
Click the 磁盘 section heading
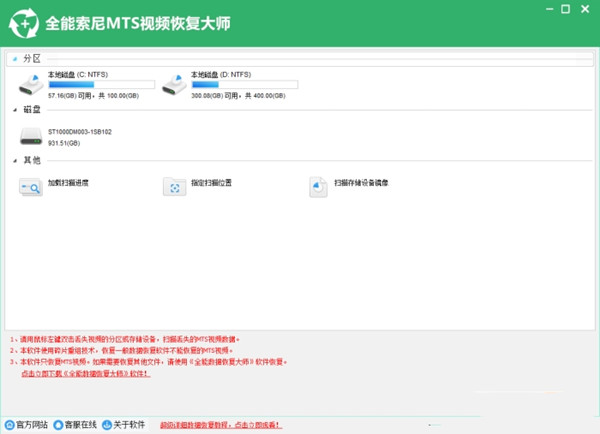(x=32, y=109)
